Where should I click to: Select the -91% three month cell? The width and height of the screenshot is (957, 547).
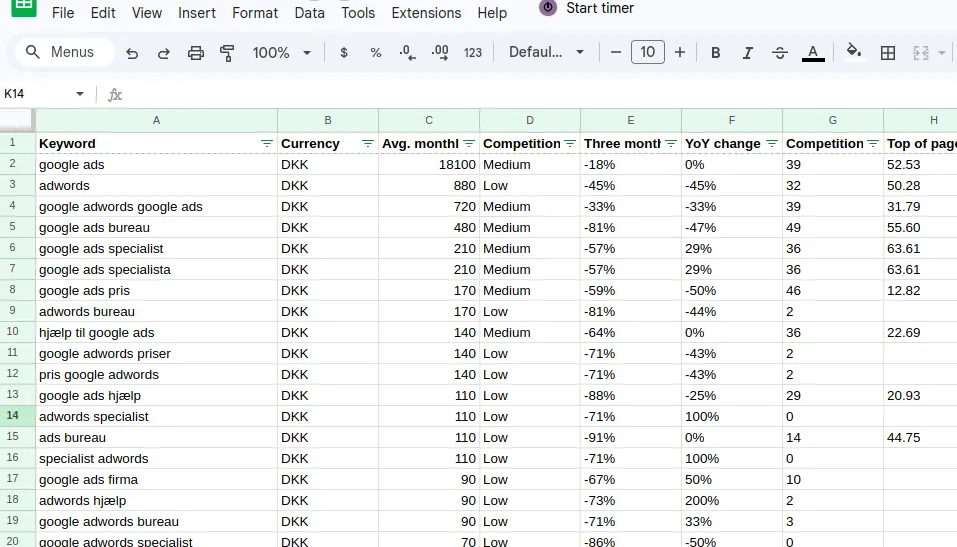630,438
